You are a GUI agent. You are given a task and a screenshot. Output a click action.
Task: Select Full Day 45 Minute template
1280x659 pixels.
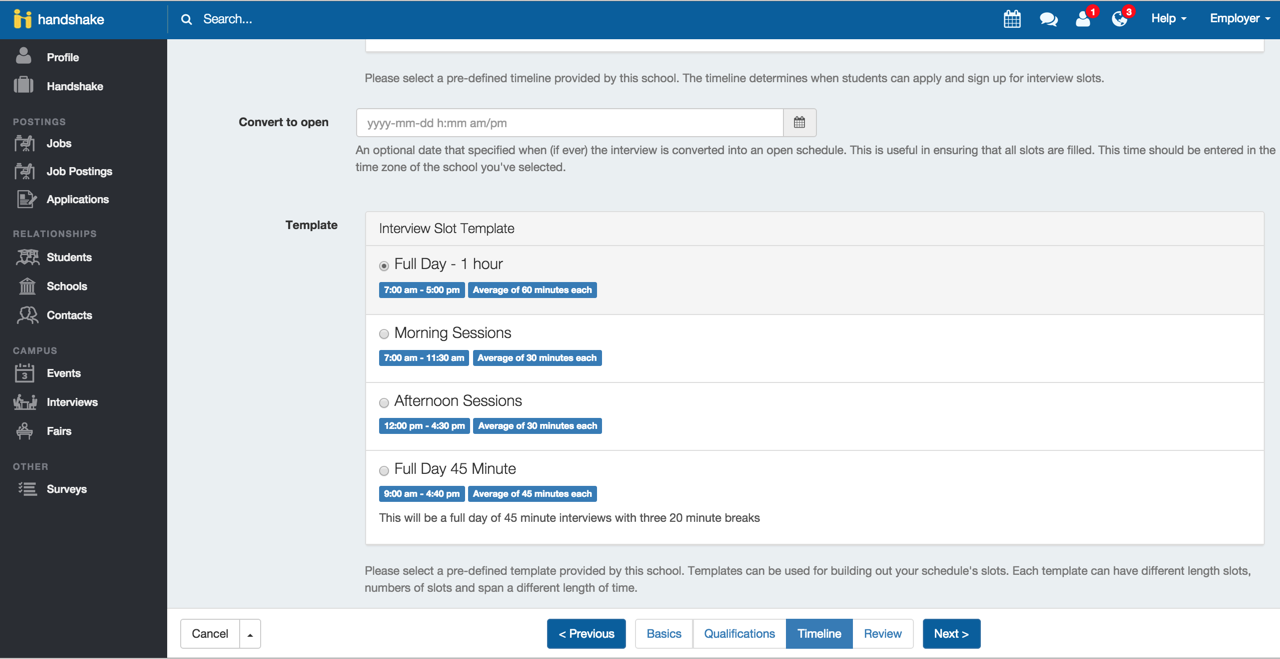pyautogui.click(x=384, y=470)
